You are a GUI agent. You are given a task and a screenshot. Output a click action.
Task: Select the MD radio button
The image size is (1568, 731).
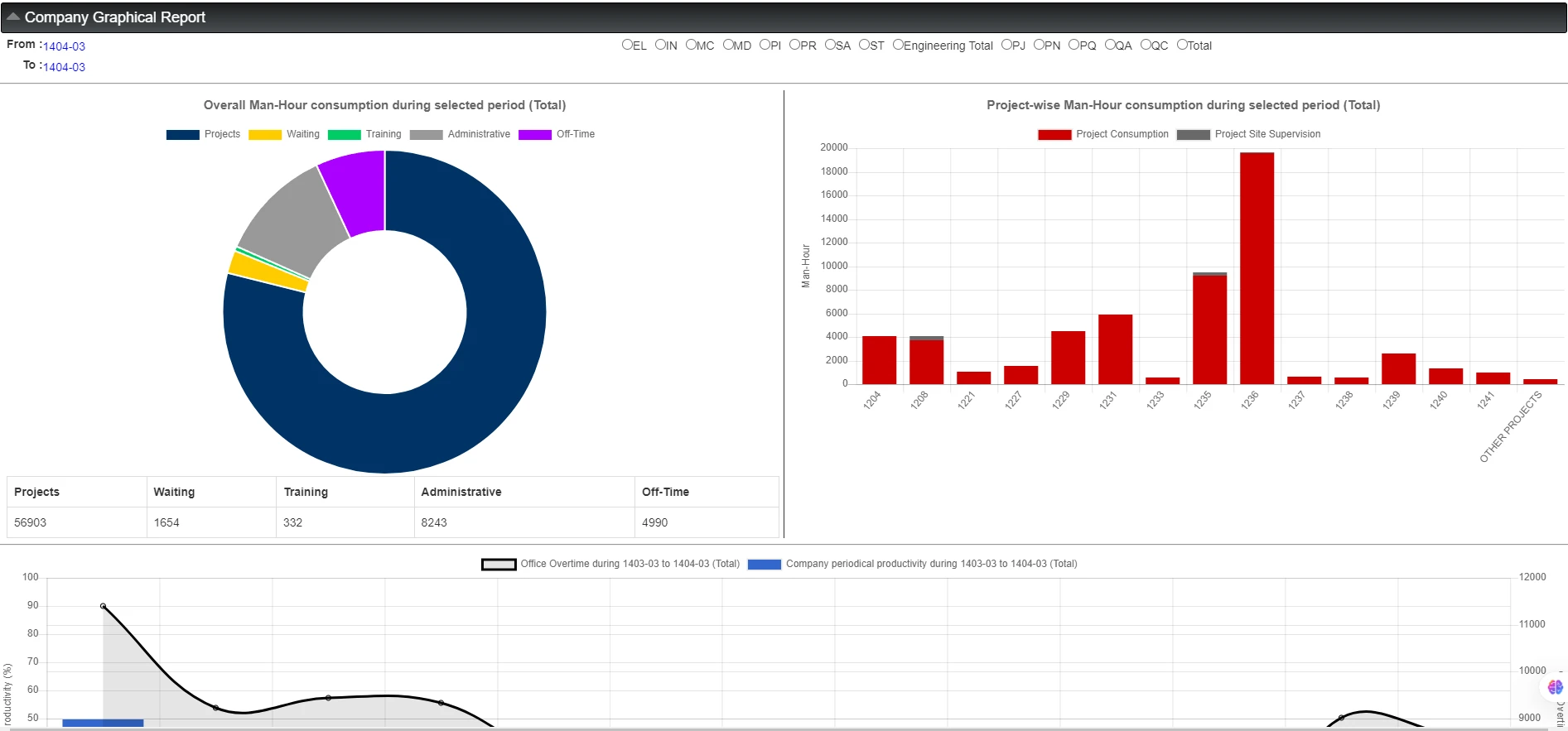tap(728, 45)
